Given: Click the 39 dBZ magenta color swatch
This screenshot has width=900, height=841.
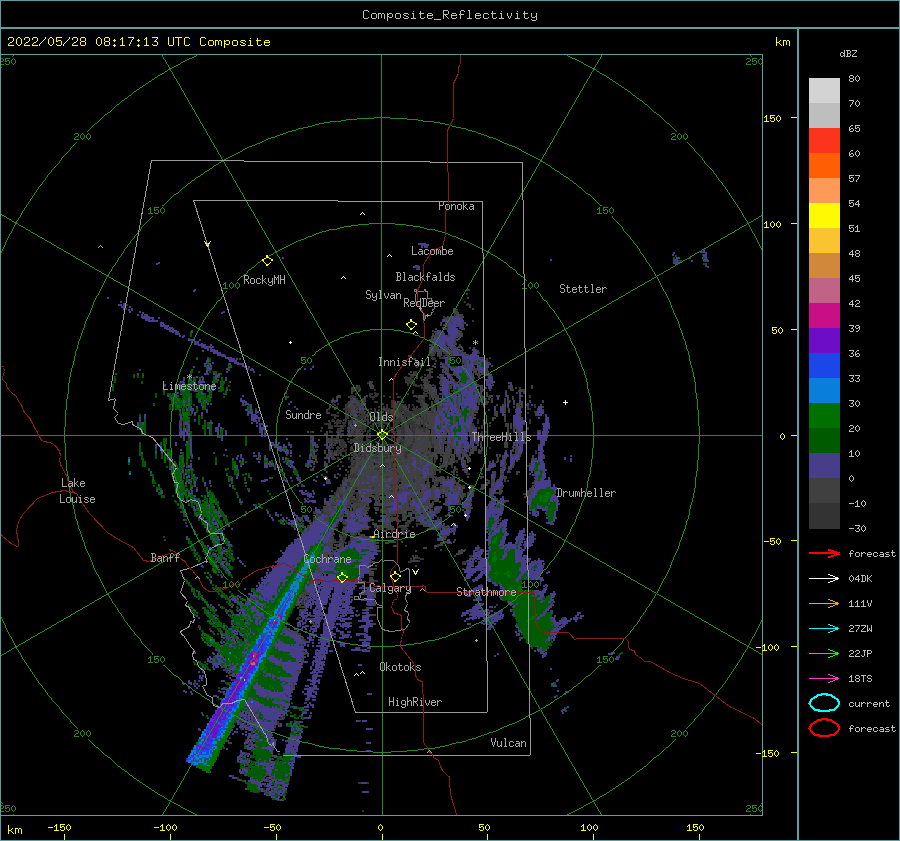Looking at the screenshot, I should tap(824, 316).
